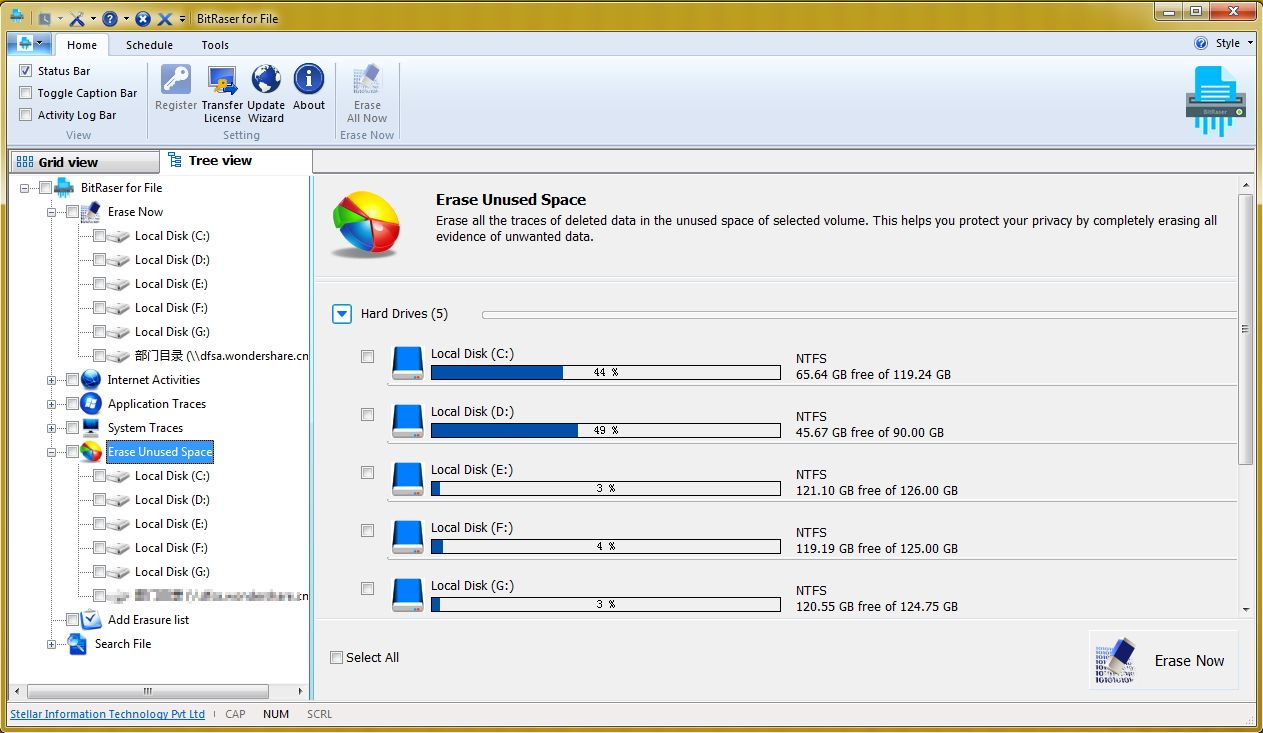This screenshot has height=733, width=1263.
Task: Launch the Update Wizard
Action: [266, 80]
